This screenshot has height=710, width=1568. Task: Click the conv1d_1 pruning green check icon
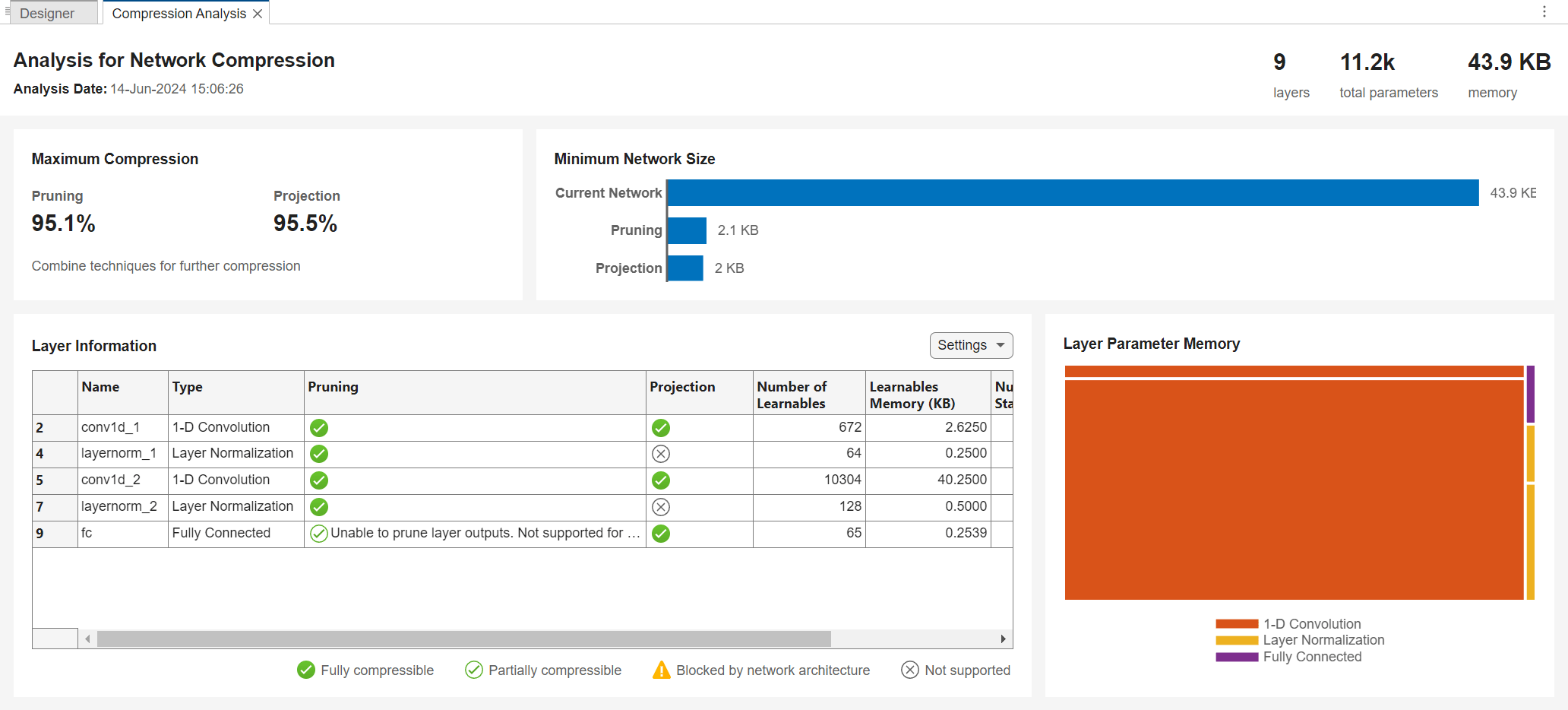[x=319, y=428]
